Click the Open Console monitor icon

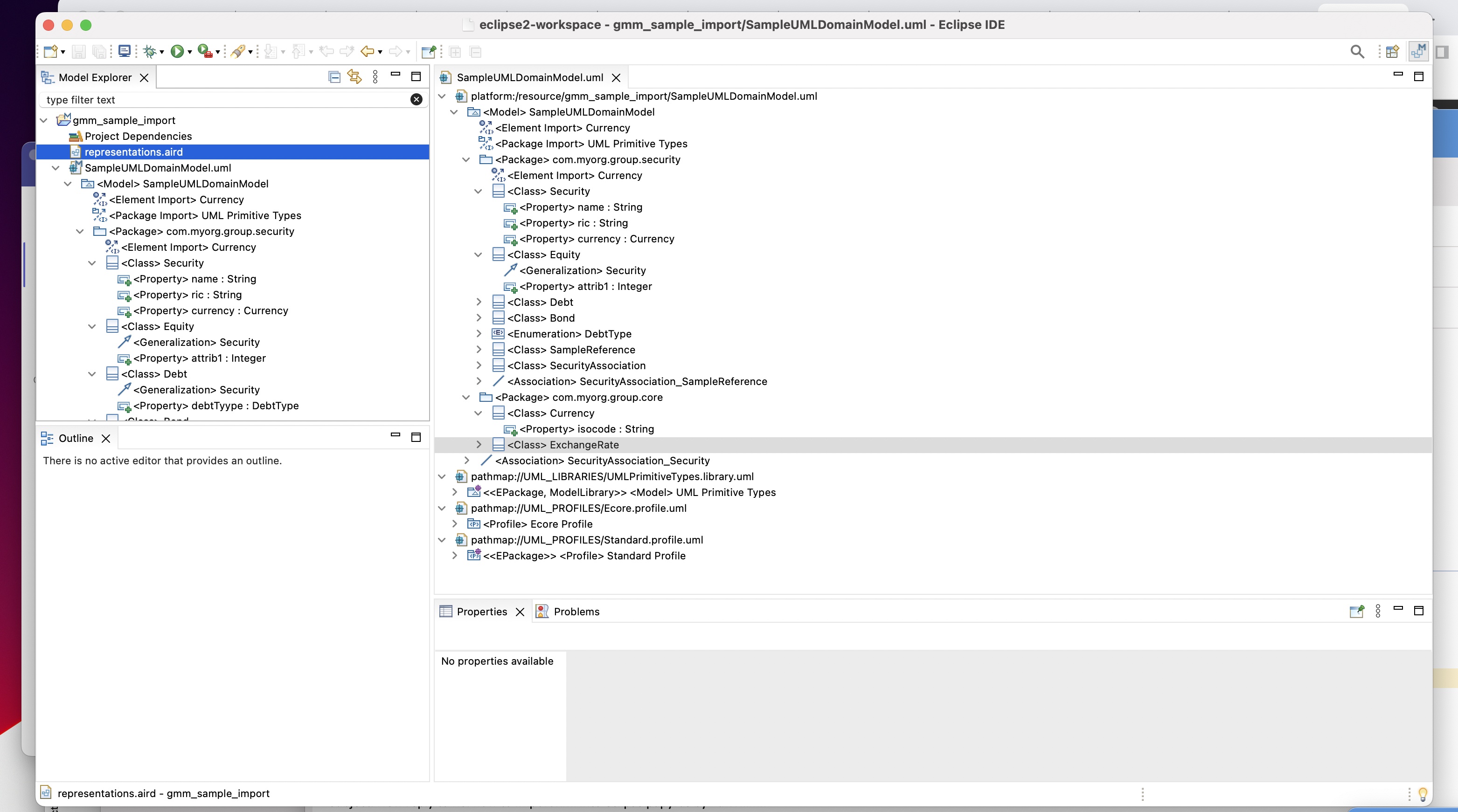click(125, 51)
